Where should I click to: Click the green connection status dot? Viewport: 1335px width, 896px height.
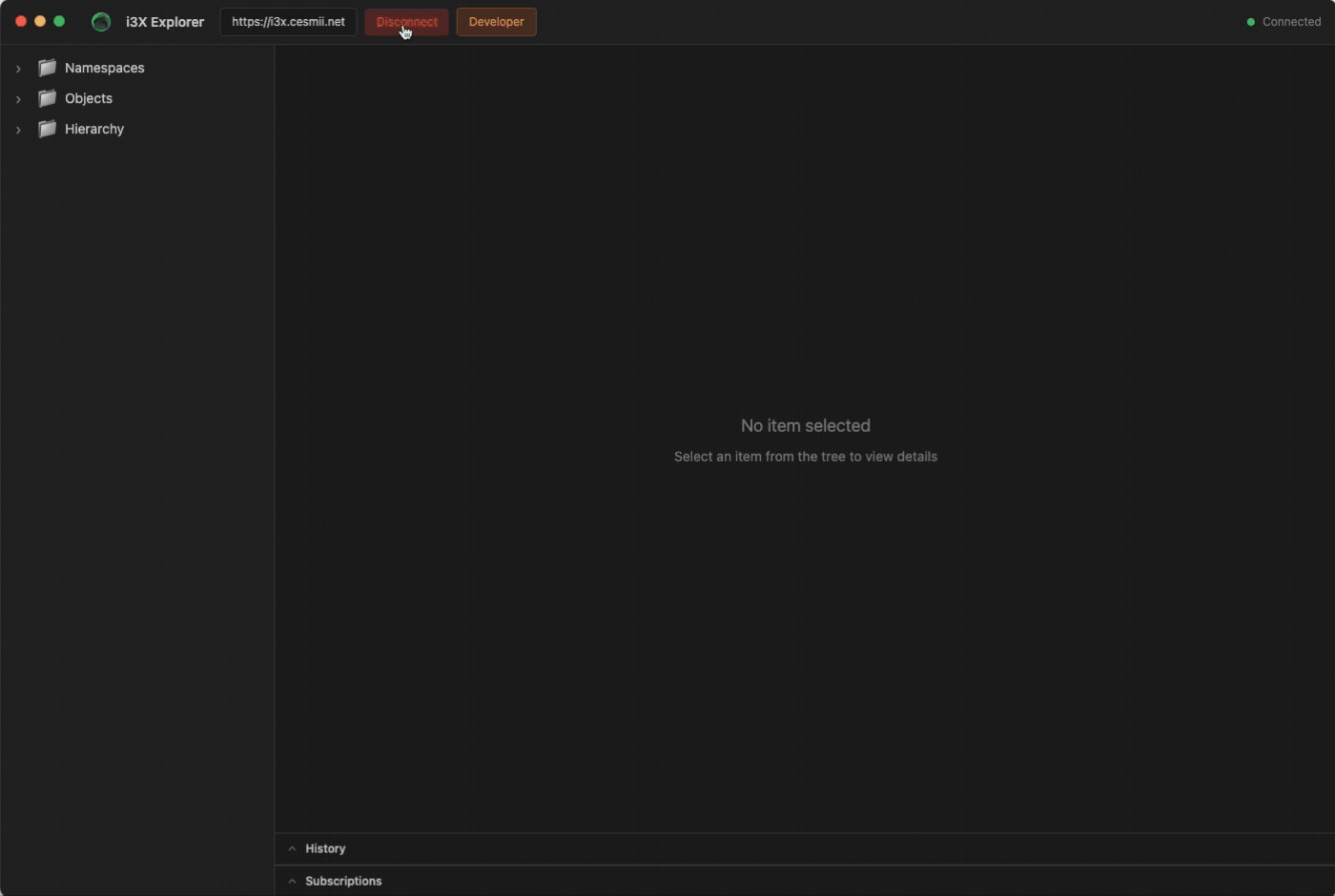click(1251, 22)
